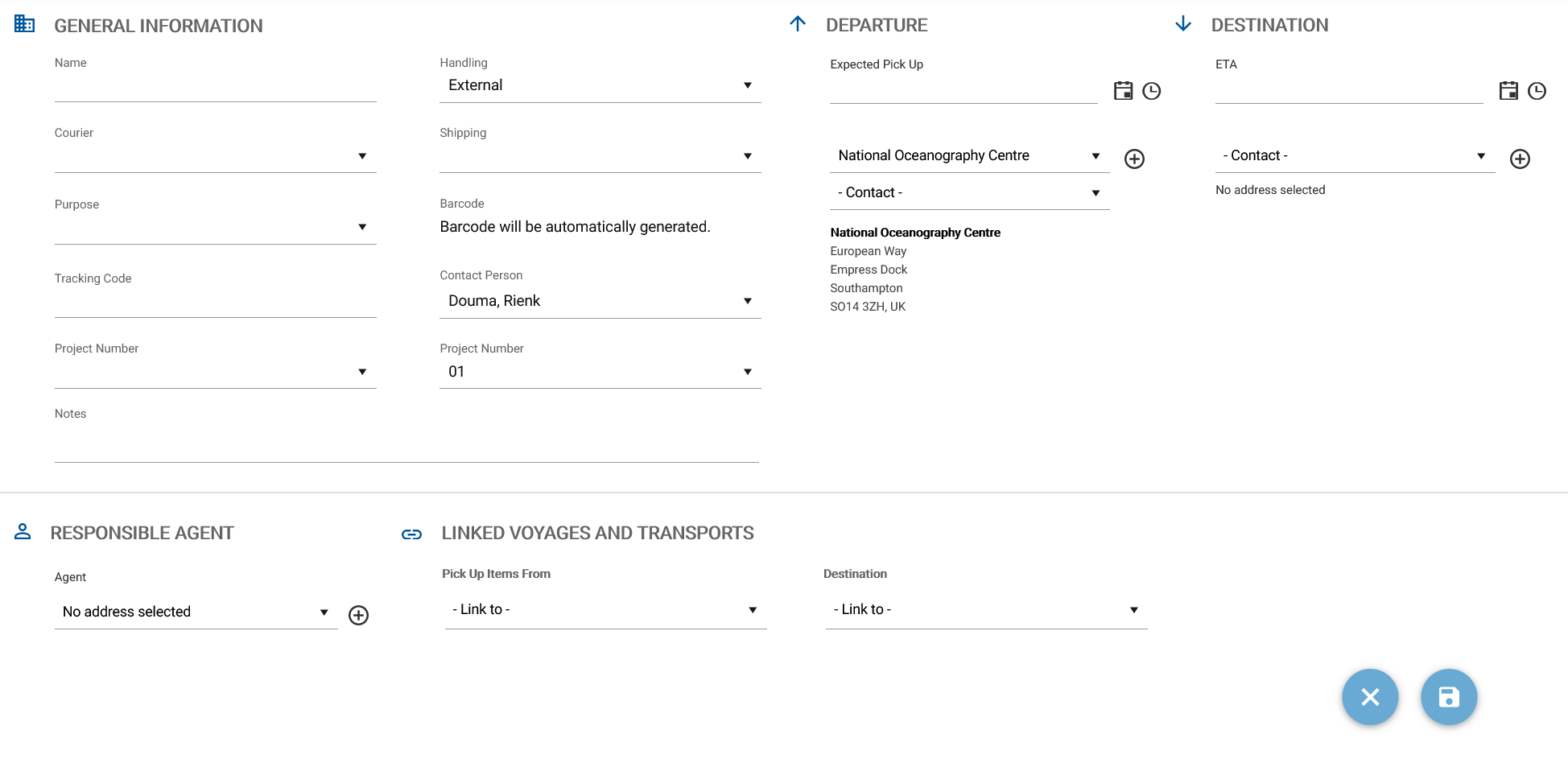This screenshot has height=763, width=1568.
Task: Click the blue save floppy disk button
Action: pos(1449,697)
